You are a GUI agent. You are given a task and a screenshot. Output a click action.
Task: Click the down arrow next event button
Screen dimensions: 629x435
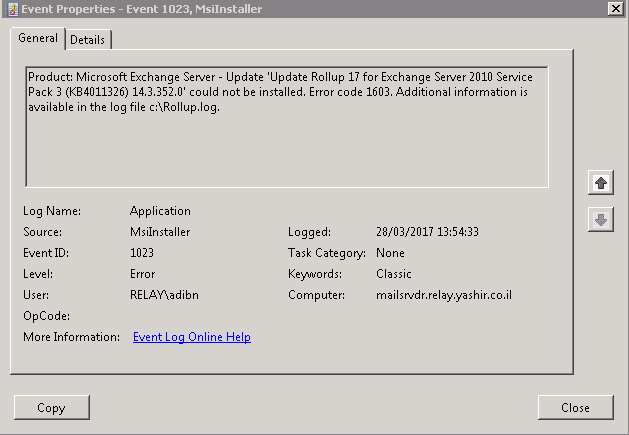click(x=601, y=220)
